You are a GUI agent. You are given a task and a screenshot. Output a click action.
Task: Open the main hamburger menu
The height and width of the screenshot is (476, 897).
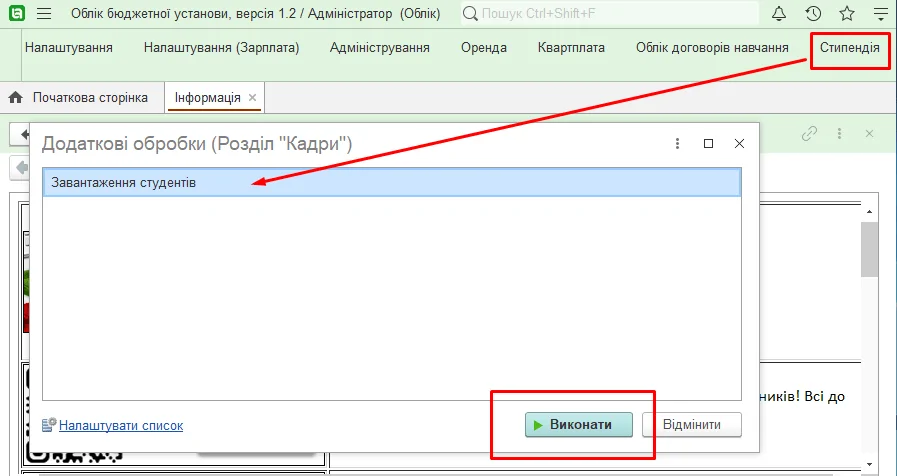44,14
